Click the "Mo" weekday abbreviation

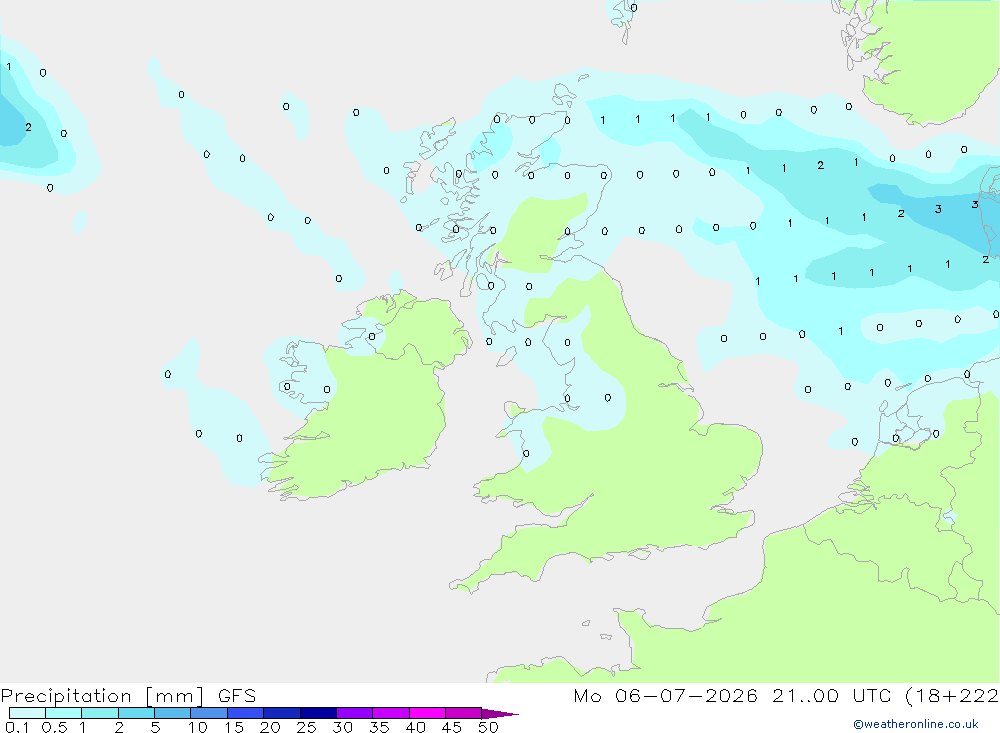[587, 696]
